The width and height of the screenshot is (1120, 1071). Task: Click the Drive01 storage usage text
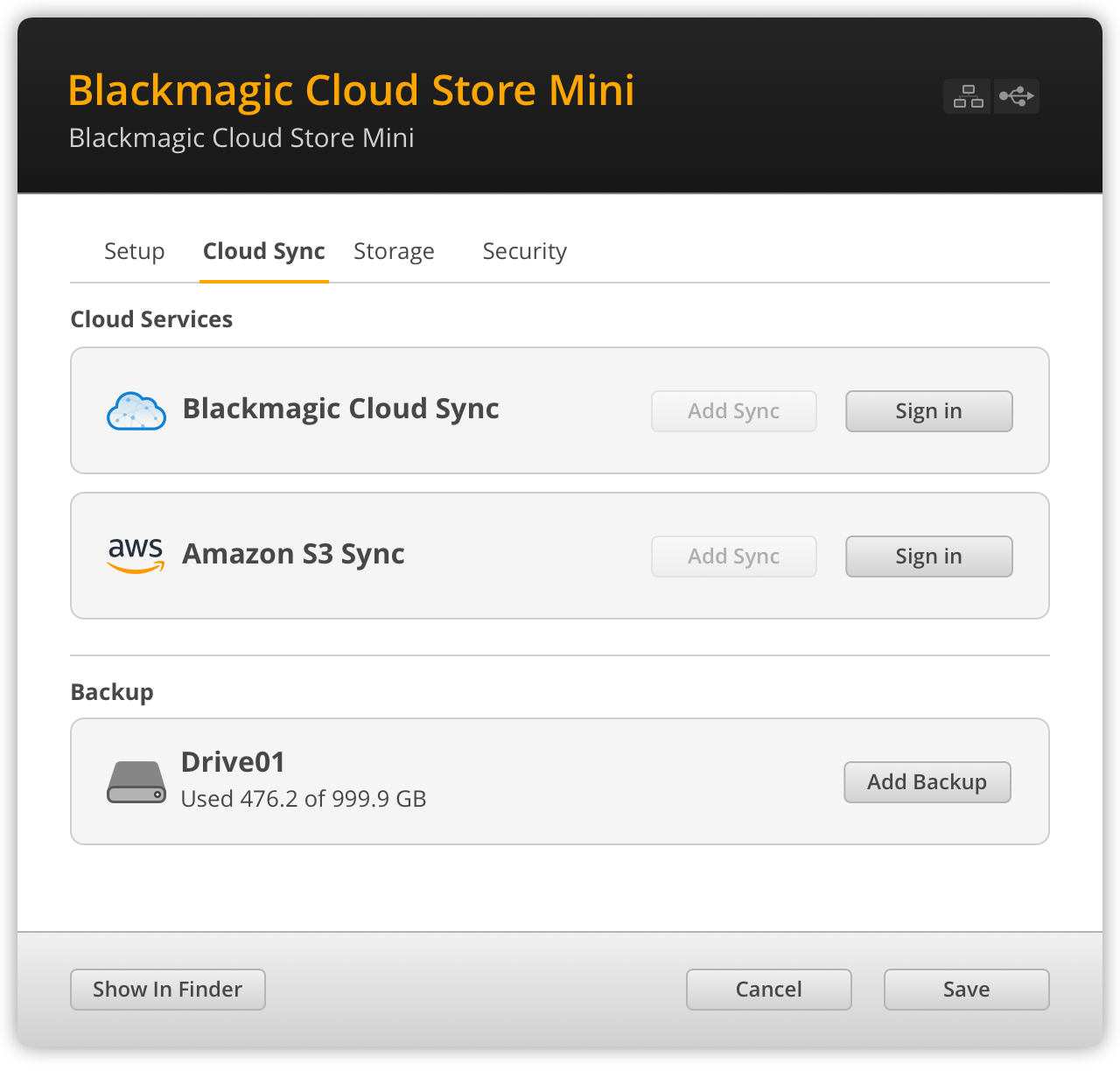(303, 798)
